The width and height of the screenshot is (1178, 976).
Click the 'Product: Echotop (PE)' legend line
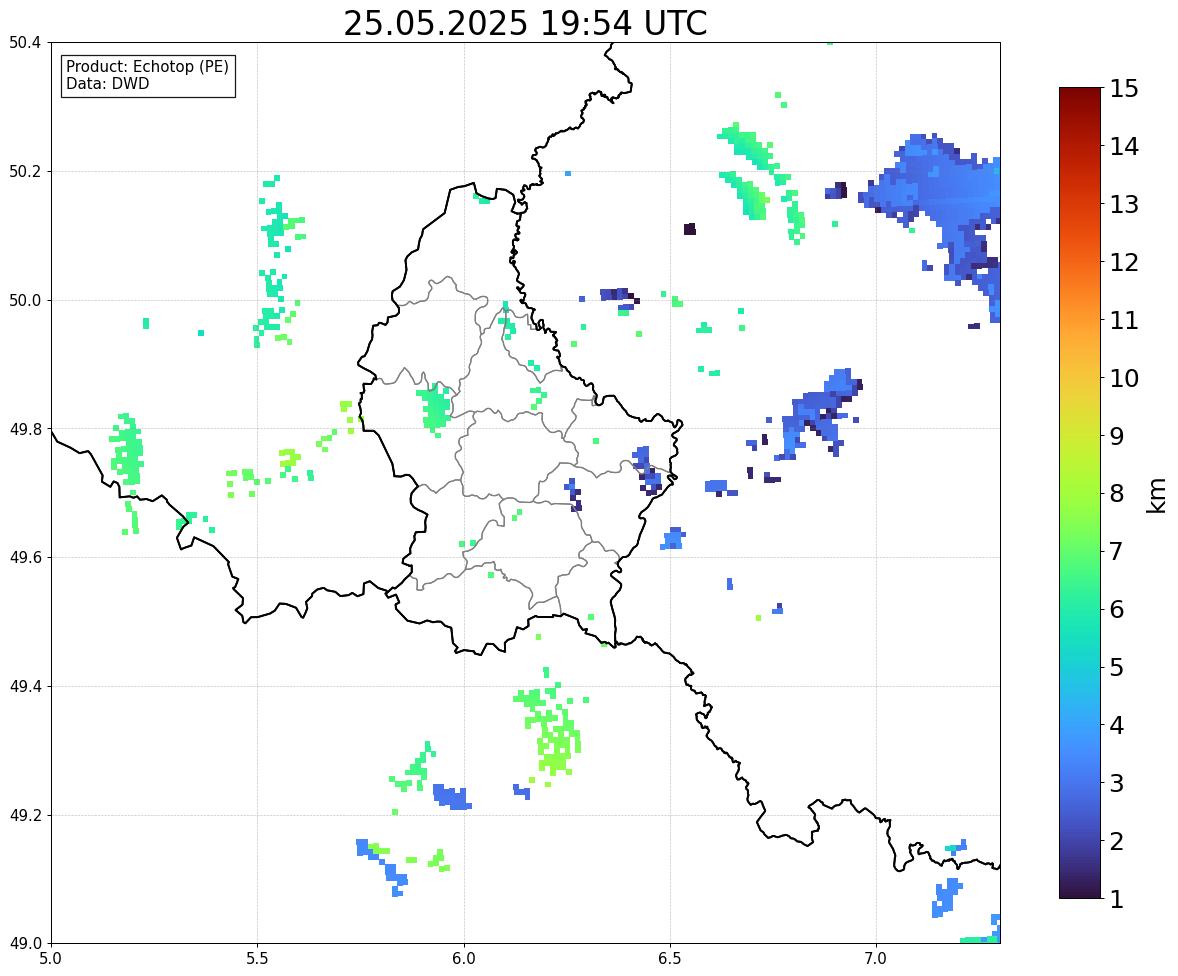(147, 67)
